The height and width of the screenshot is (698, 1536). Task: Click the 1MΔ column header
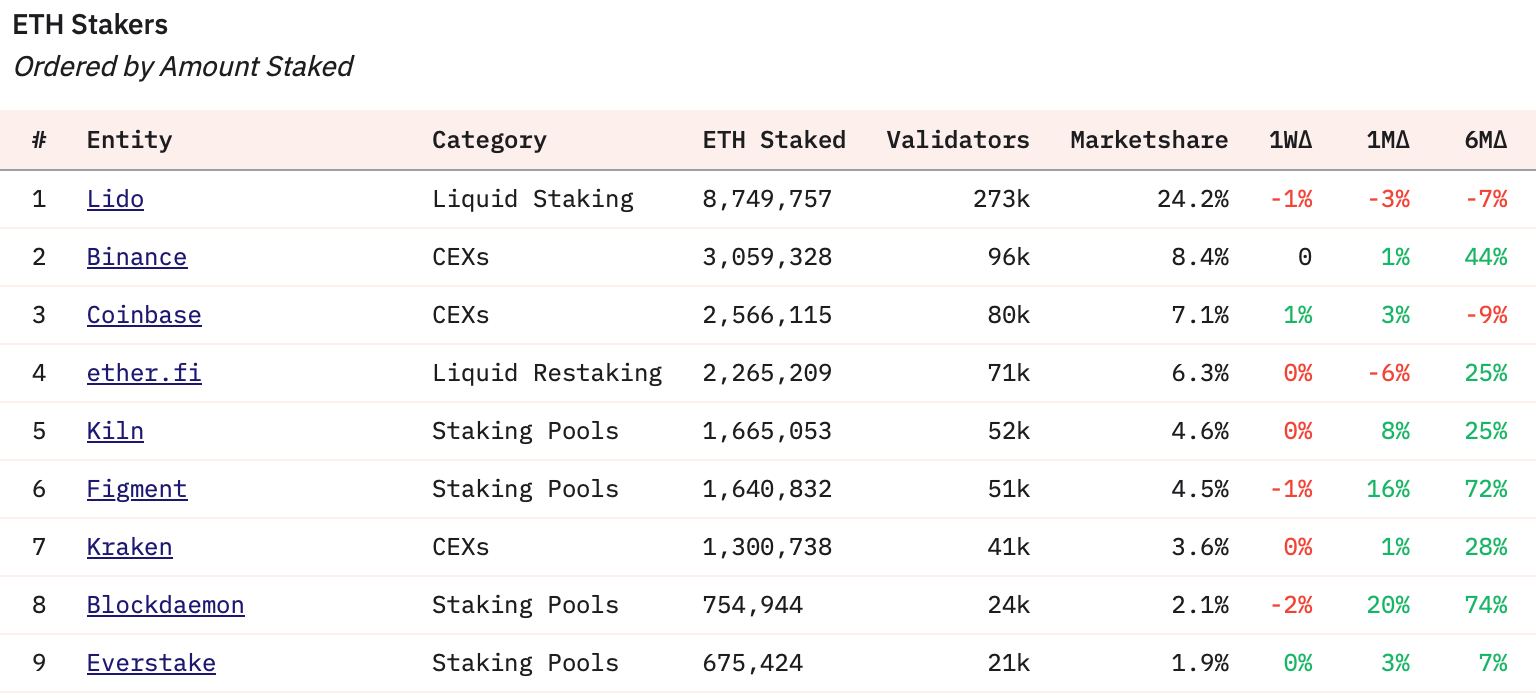(1388, 140)
